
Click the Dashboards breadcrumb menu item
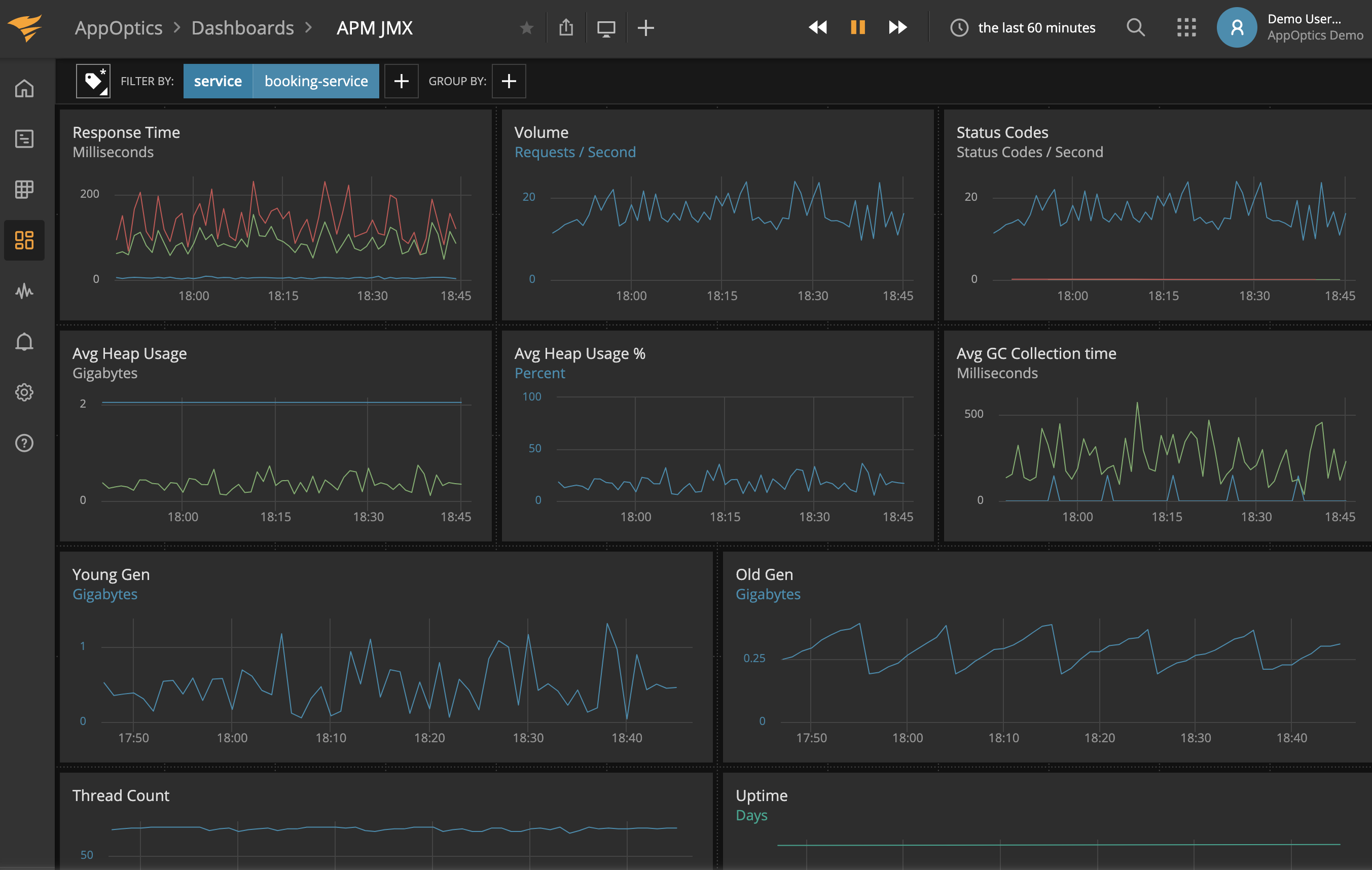click(243, 27)
